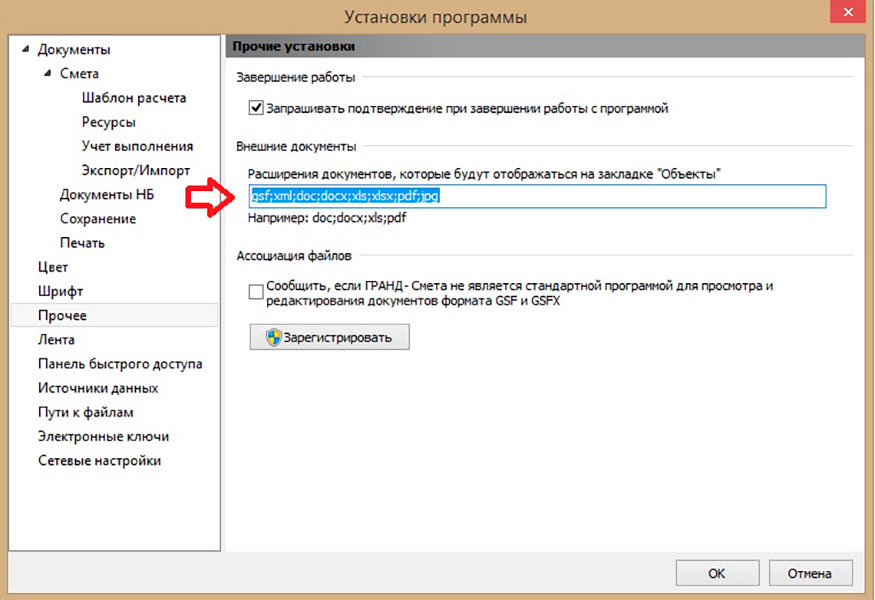This screenshot has height=600, width=875.
Task: Toggle the Запрашивать подтверждение при завершении checkbox
Action: pyautogui.click(x=256, y=108)
